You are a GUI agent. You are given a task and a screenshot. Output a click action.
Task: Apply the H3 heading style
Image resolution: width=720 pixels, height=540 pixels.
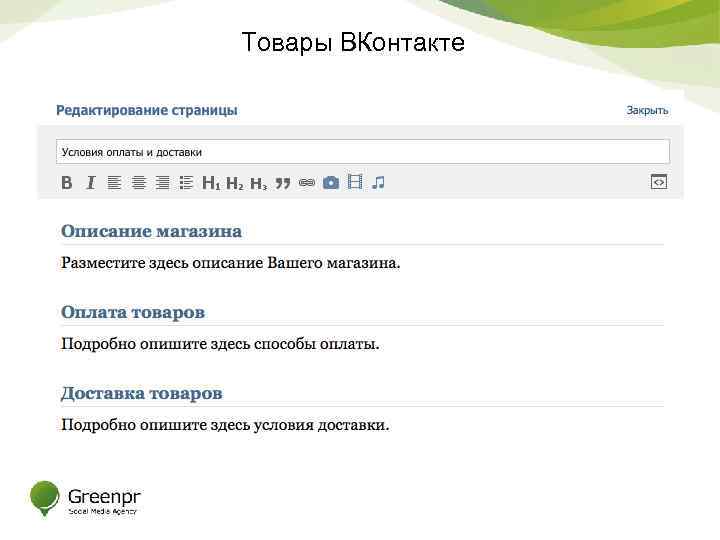coord(259,183)
